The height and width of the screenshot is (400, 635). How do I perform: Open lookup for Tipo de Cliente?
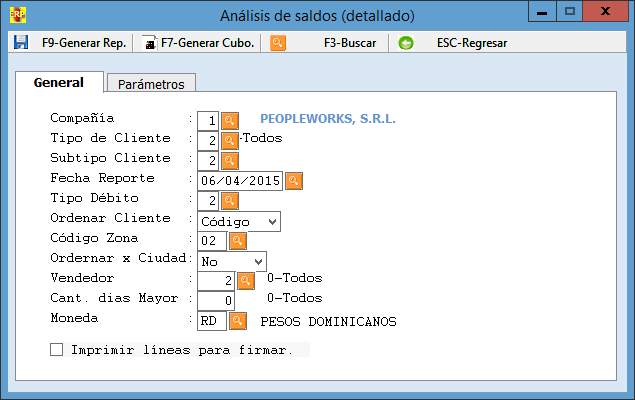coord(229,141)
